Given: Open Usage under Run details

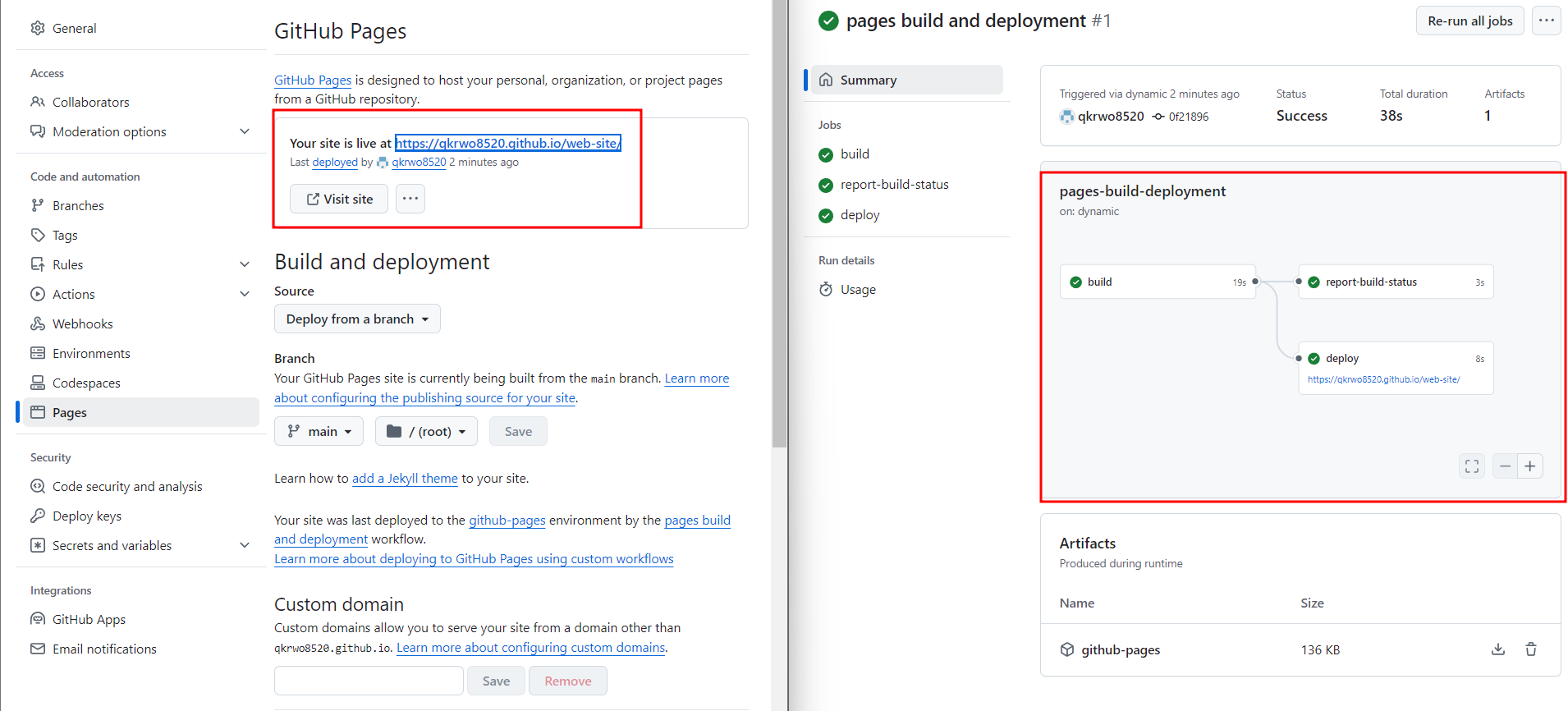Looking at the screenshot, I should point(858,289).
